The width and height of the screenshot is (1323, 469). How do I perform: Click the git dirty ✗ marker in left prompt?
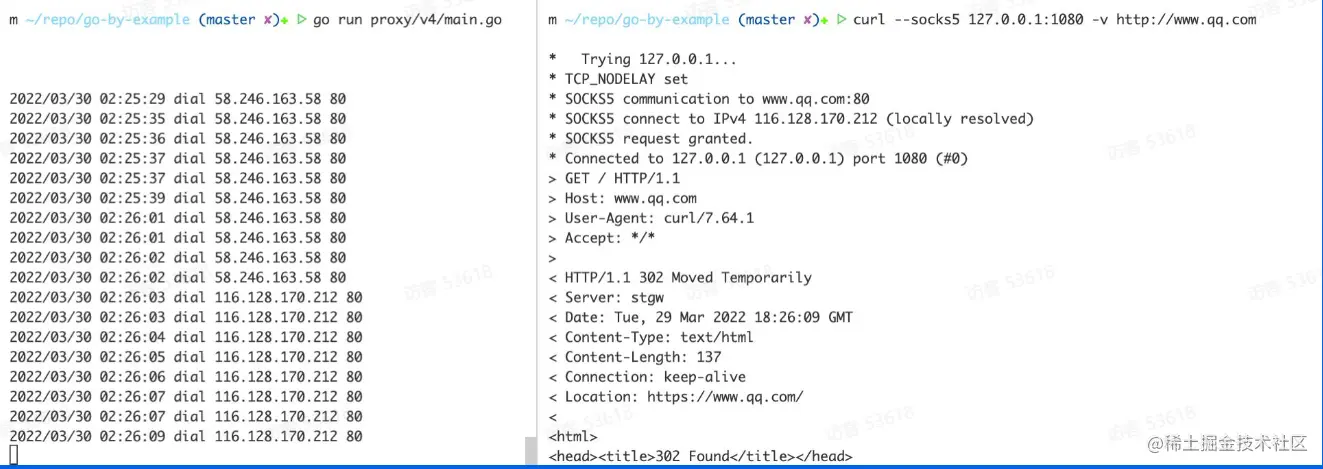pyautogui.click(x=268, y=20)
